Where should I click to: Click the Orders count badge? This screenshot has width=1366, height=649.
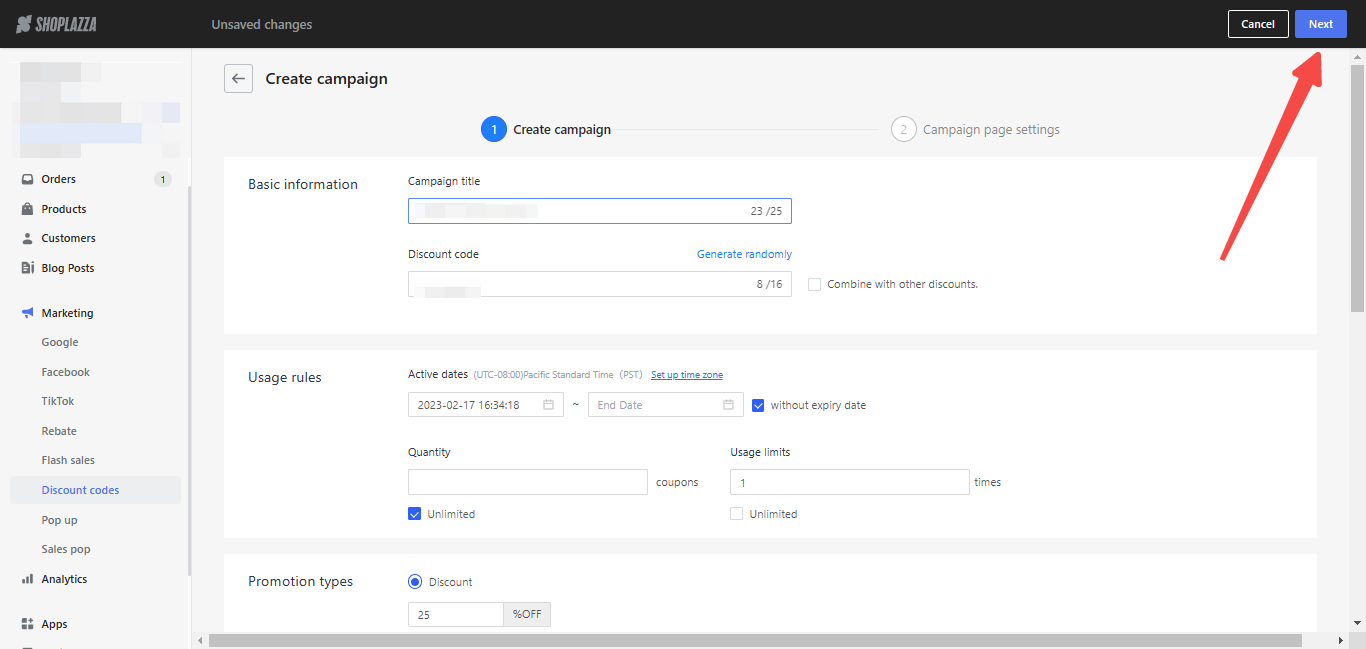pyautogui.click(x=162, y=179)
